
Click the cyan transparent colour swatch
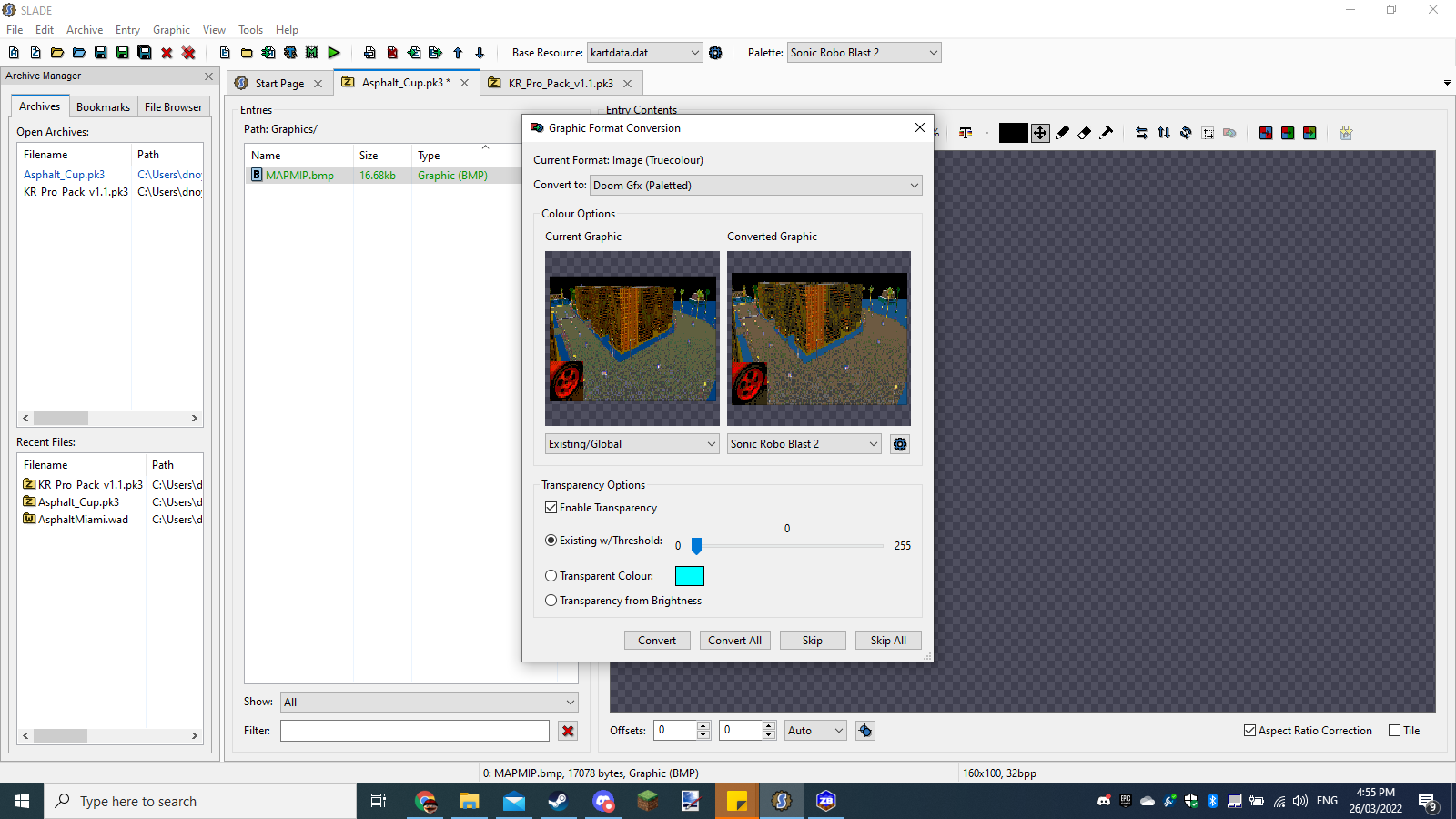pyautogui.click(x=690, y=576)
